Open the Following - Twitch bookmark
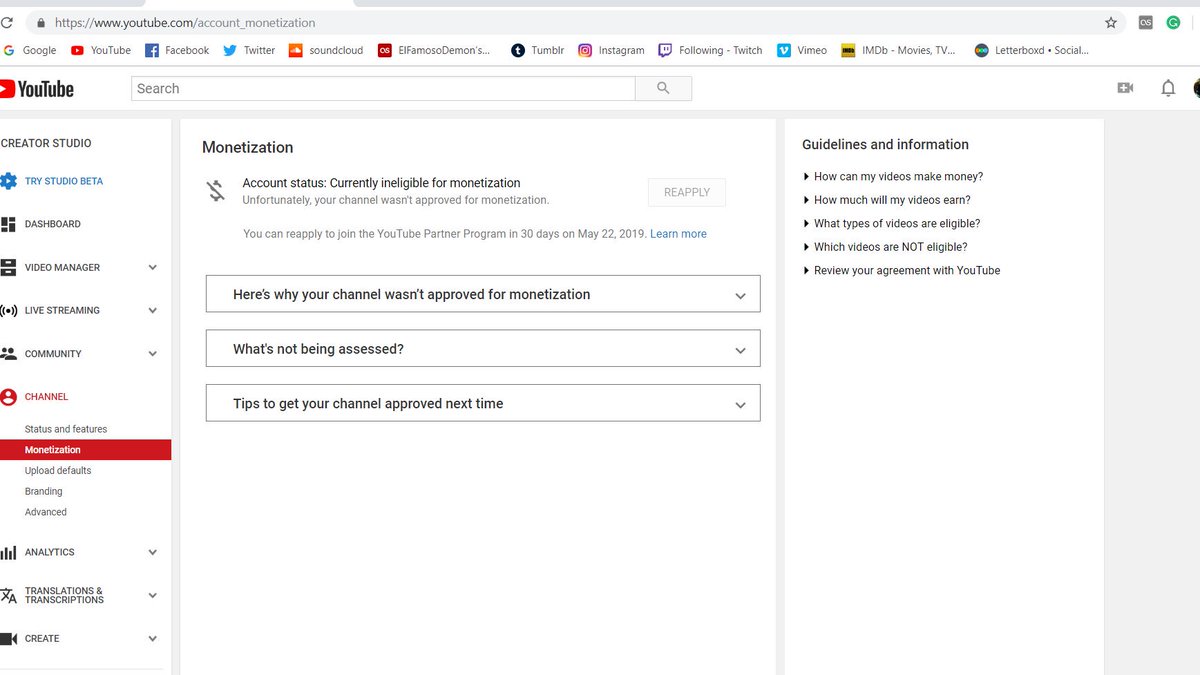The height and width of the screenshot is (675, 1200). tap(710, 50)
